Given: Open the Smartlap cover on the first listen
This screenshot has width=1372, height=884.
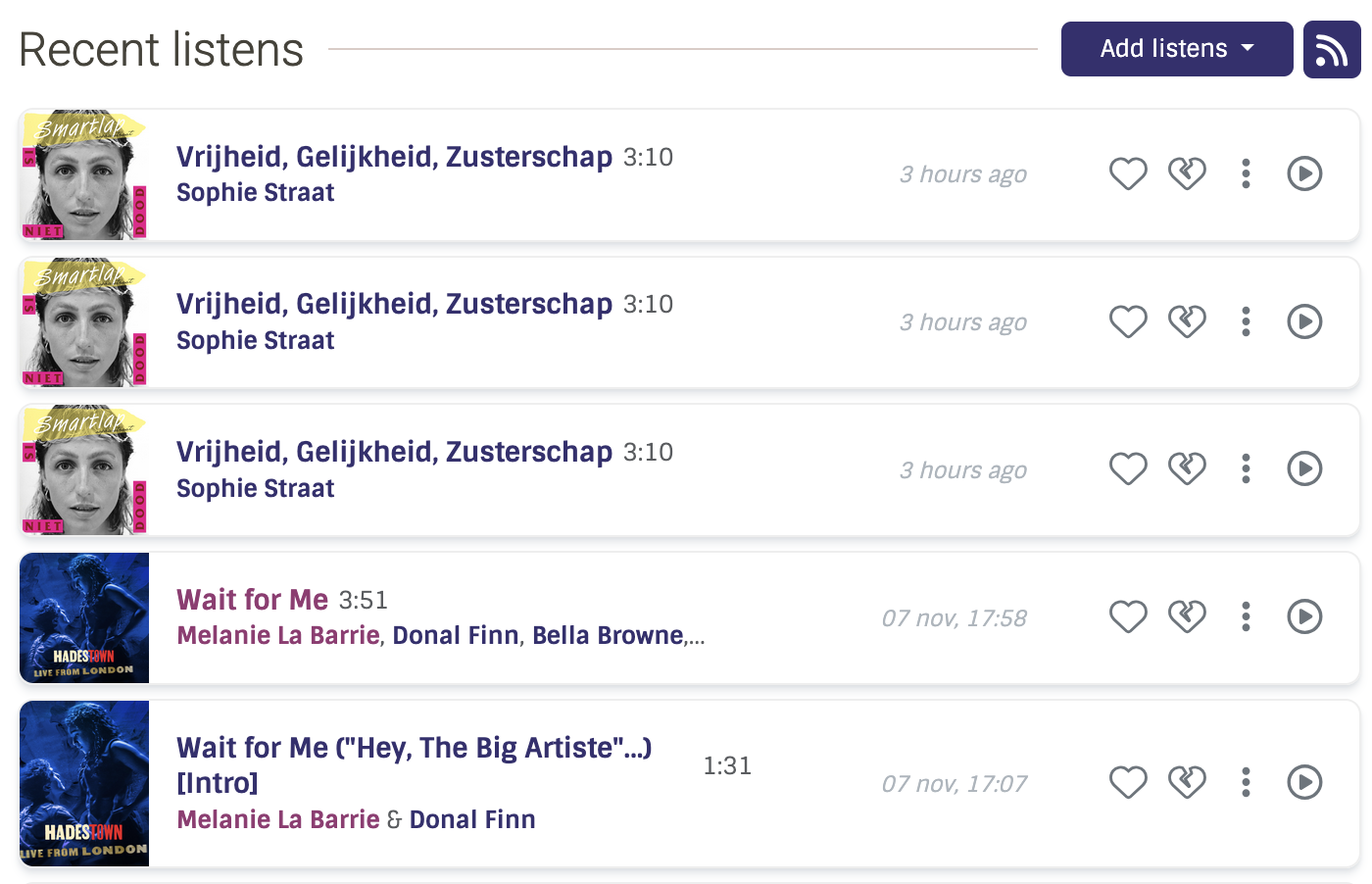Looking at the screenshot, I should [x=84, y=174].
